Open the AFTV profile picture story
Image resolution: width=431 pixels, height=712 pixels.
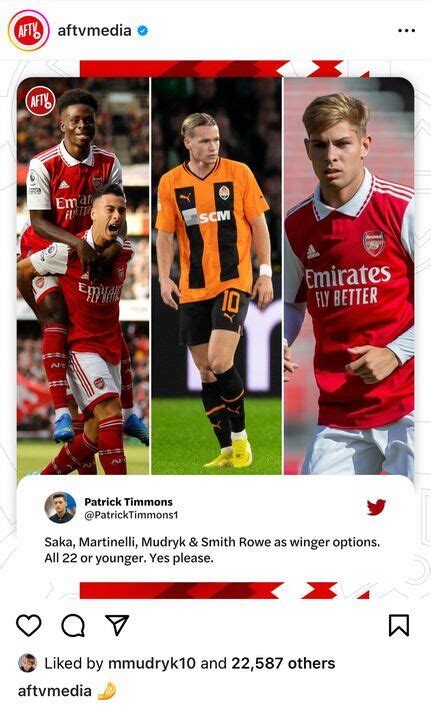coord(29,30)
